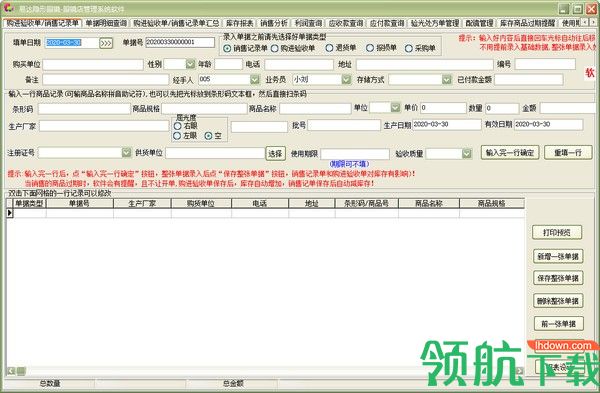The height and width of the screenshot is (393, 600).
Task: Click 重填一行 button
Action: (568, 153)
